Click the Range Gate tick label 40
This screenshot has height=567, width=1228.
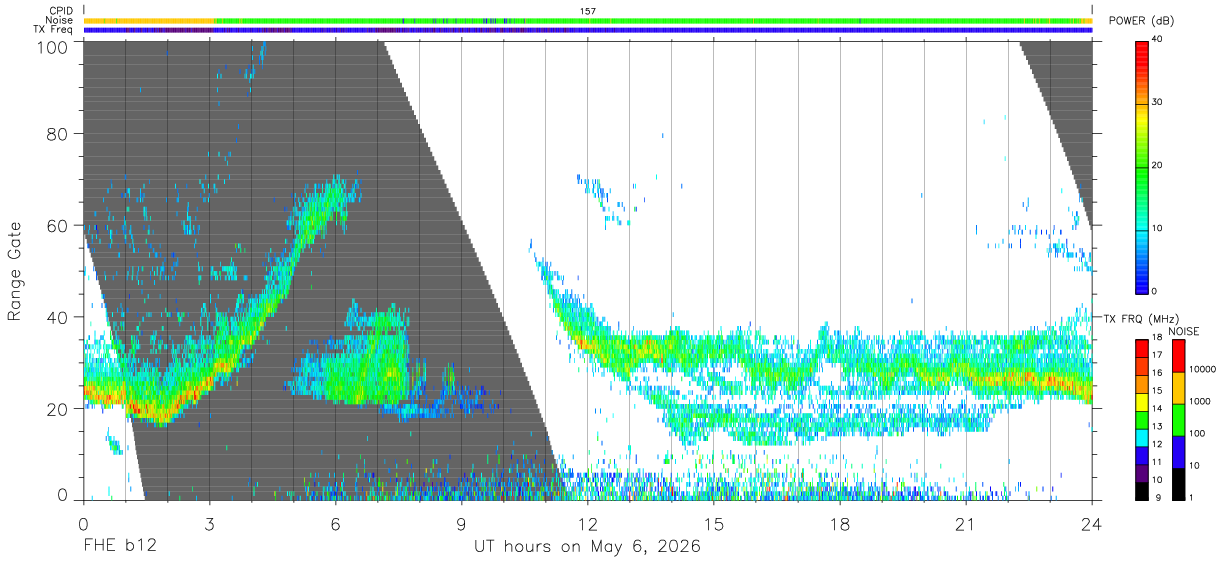point(56,317)
